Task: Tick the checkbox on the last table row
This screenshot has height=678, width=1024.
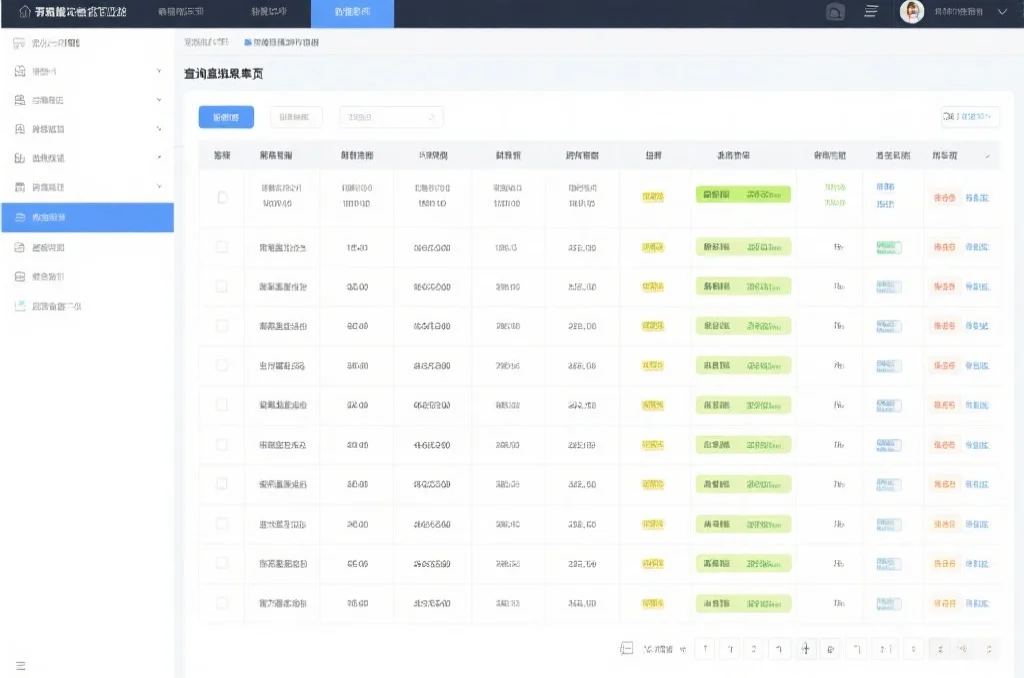Action: [221, 602]
